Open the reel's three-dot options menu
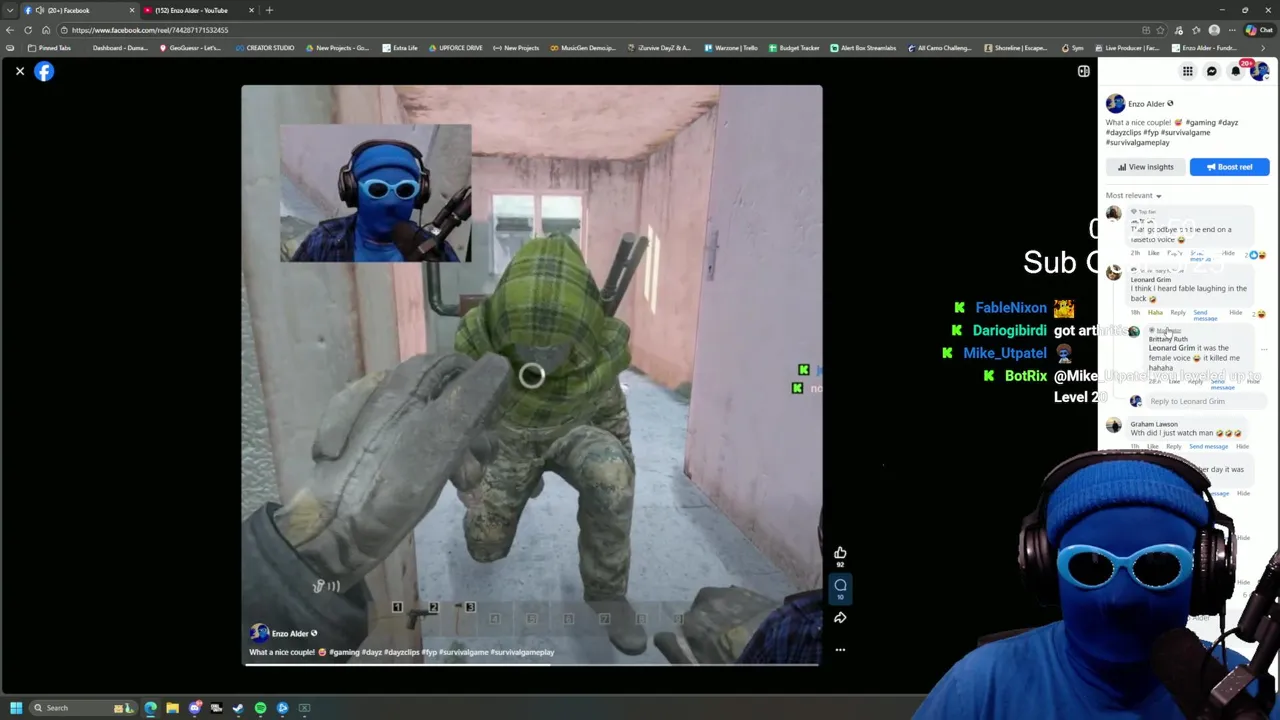The image size is (1280, 720). 840,650
